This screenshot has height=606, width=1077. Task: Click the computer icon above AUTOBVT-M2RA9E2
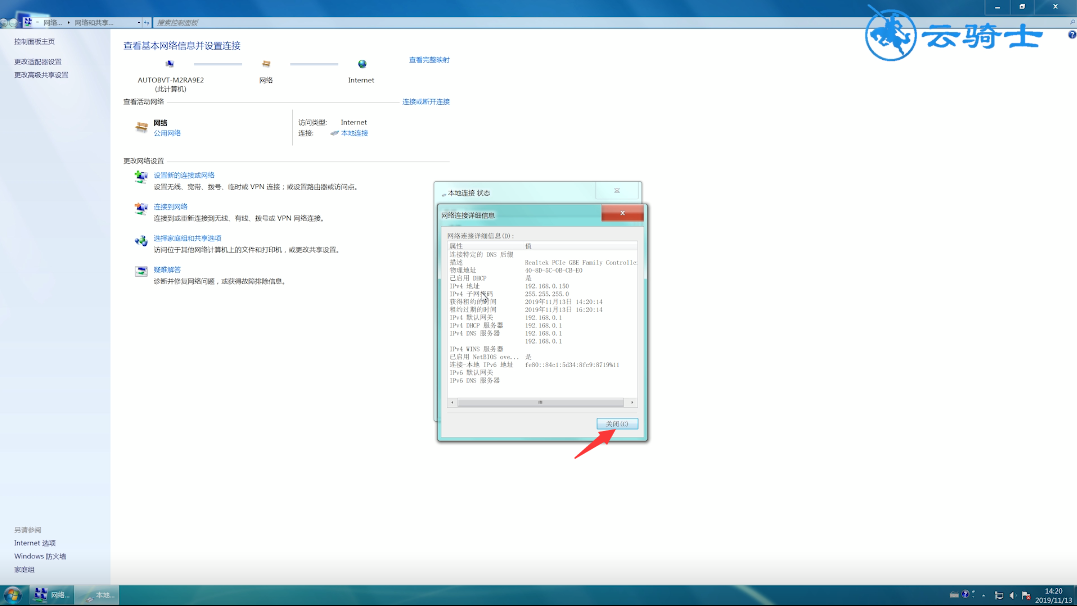click(x=170, y=64)
